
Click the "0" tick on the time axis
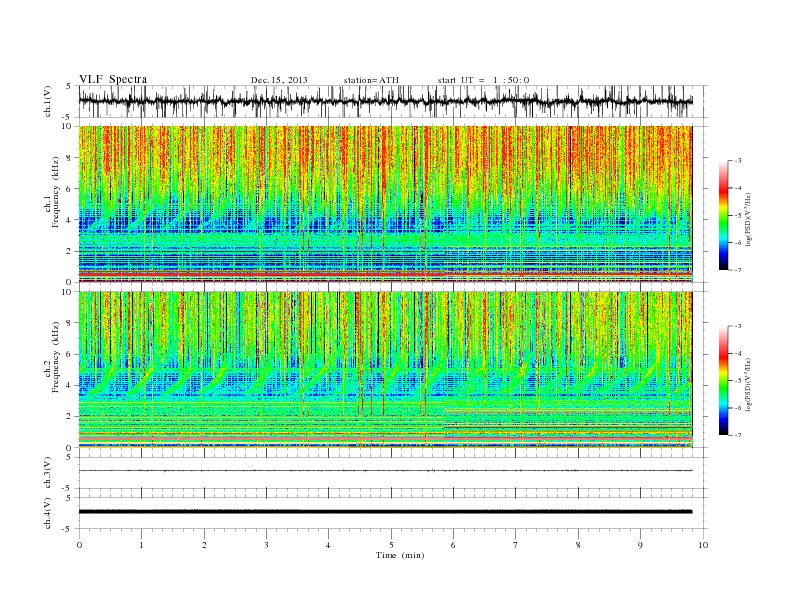click(x=79, y=545)
